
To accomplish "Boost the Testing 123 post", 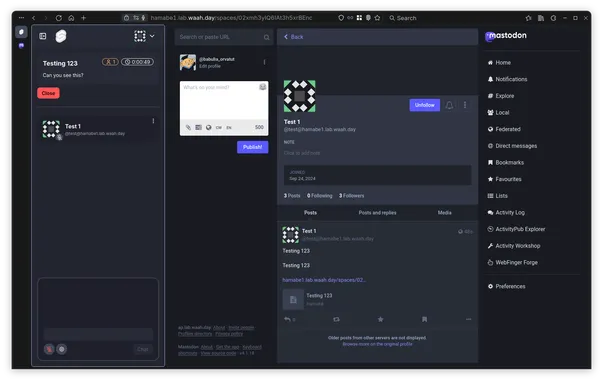I will pos(336,319).
